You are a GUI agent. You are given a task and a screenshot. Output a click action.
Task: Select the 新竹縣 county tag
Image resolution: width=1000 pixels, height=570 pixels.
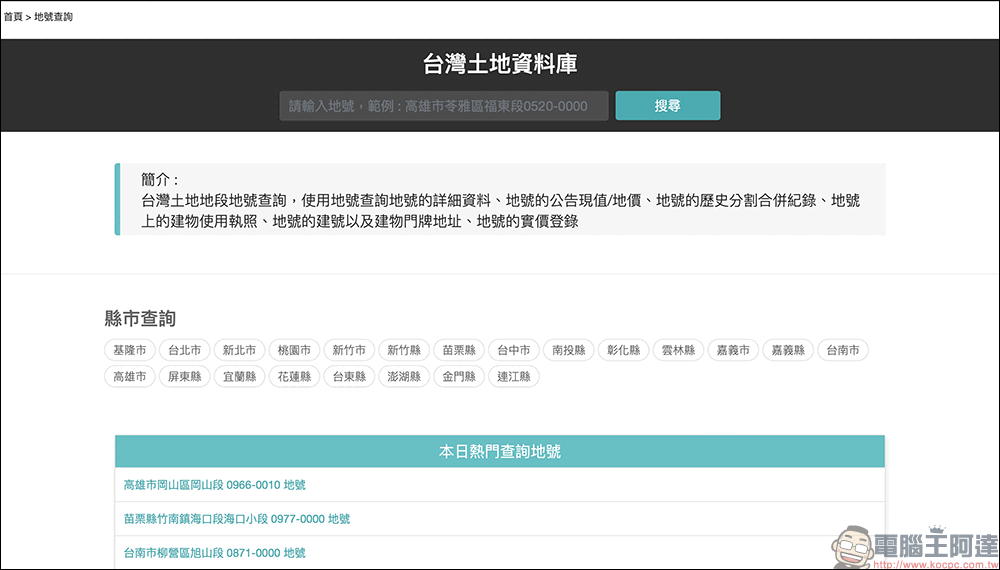point(404,350)
